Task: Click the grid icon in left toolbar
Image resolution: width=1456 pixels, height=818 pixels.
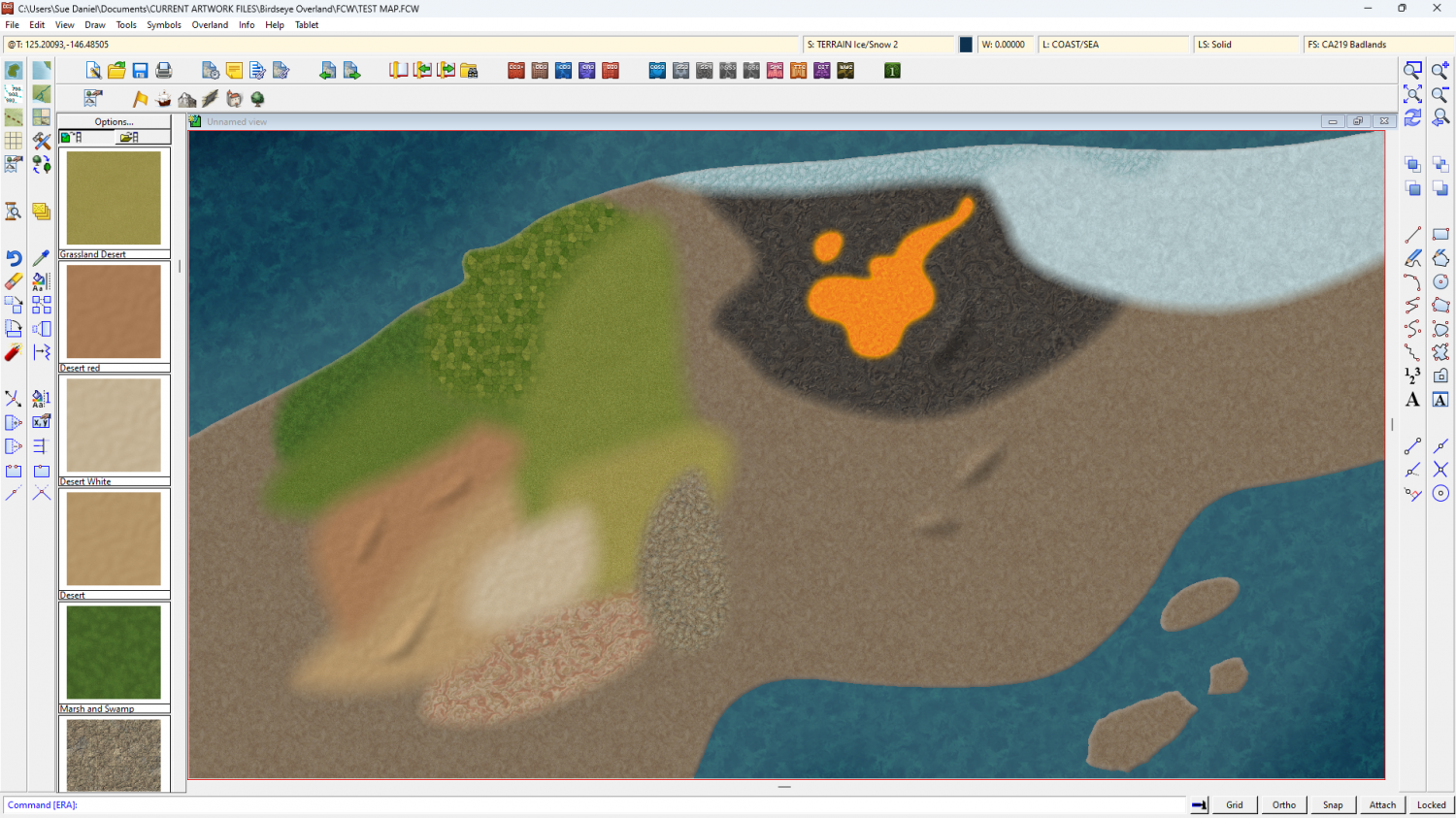Action: [x=14, y=141]
